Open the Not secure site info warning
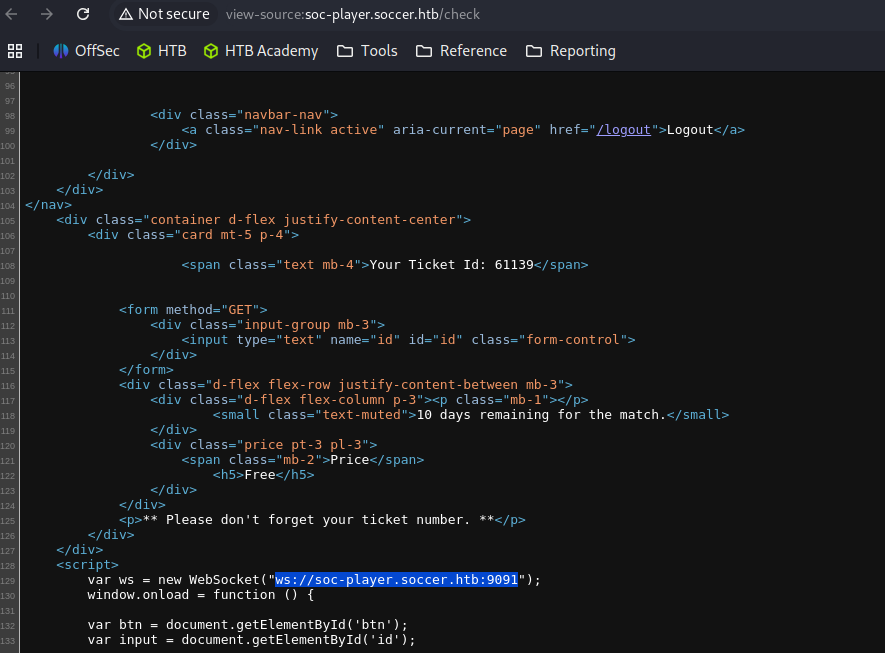This screenshot has height=653, width=885. [x=164, y=14]
